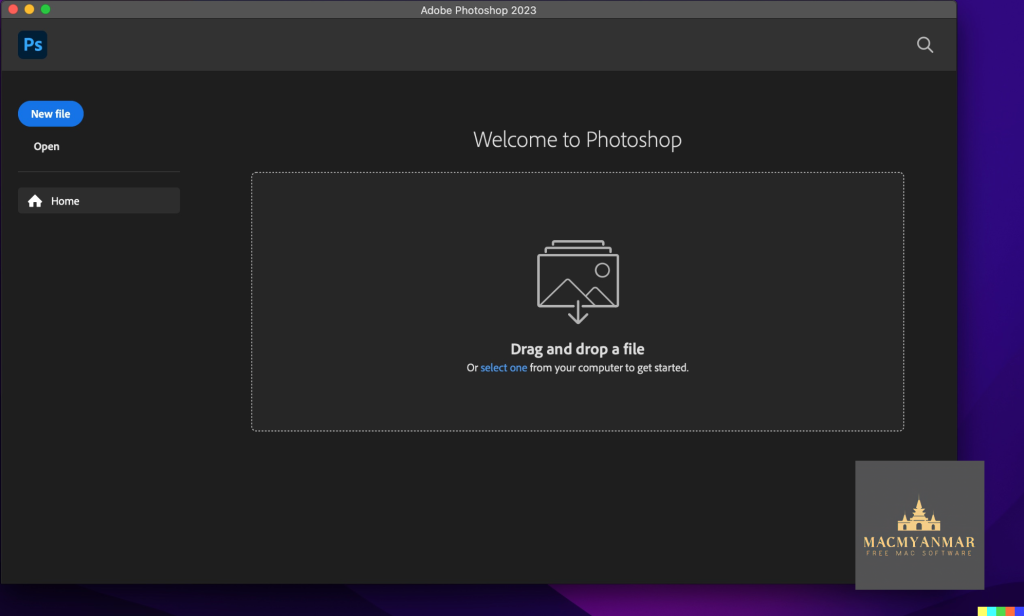Click the image drop icon in the drop zone

[x=578, y=282]
